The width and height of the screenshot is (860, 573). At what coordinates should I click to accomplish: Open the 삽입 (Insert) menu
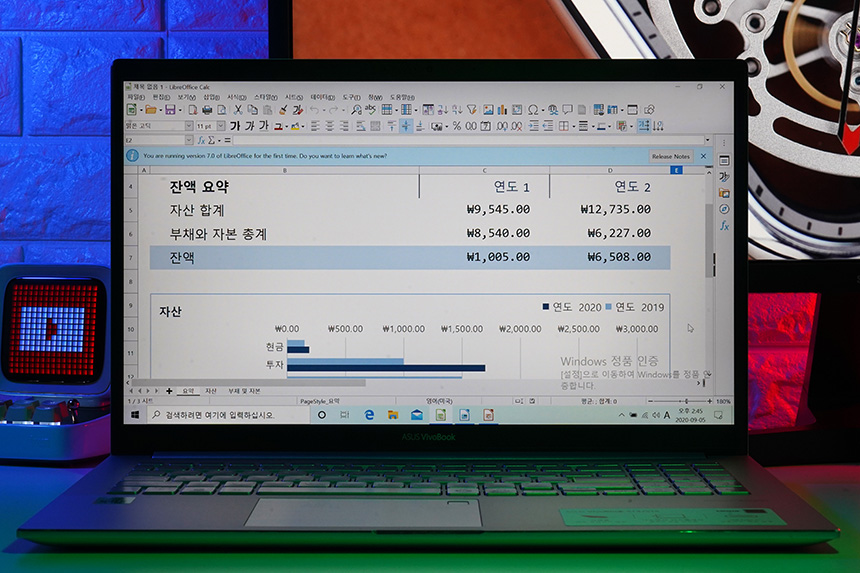click(x=211, y=97)
